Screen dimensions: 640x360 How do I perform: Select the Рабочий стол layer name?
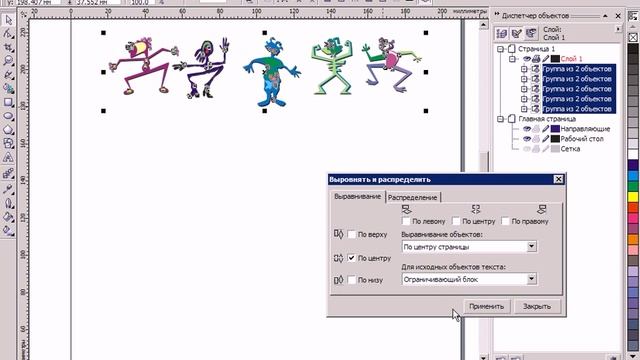582,139
